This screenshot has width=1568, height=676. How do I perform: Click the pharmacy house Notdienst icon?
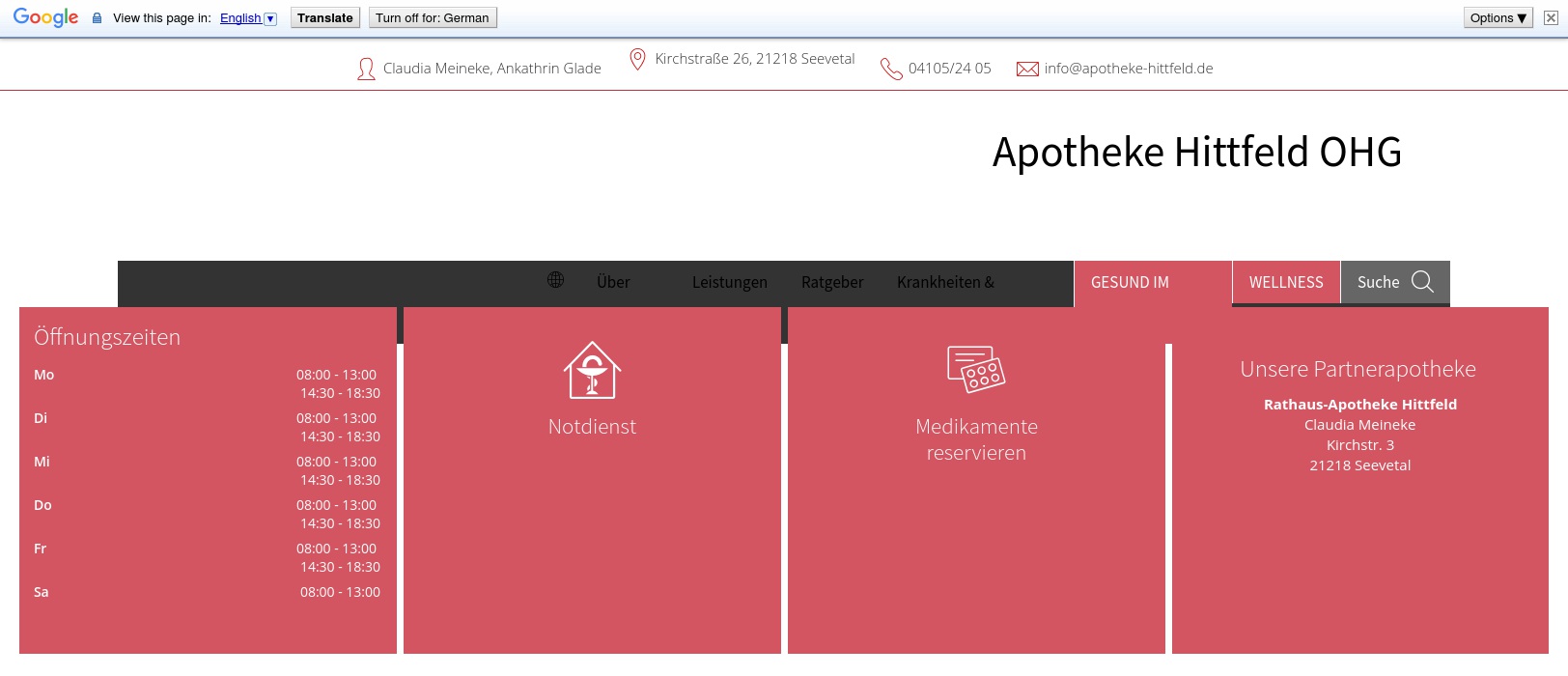click(592, 370)
